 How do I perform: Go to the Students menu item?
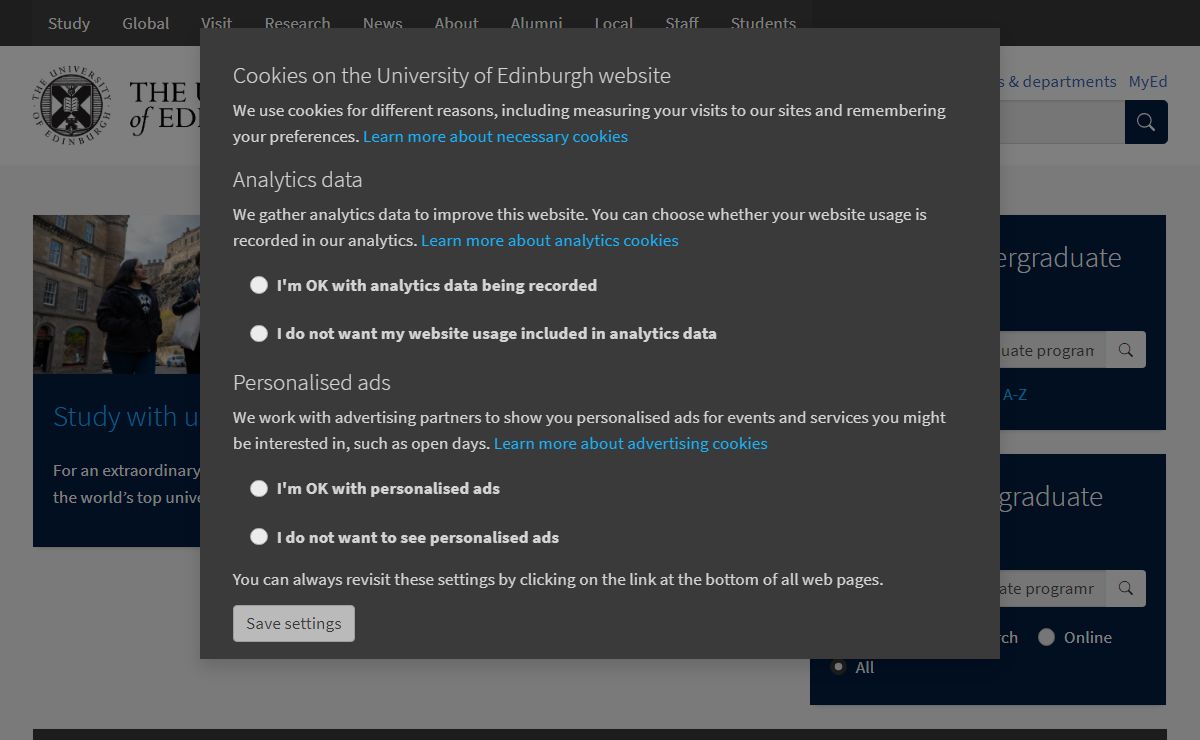click(763, 23)
